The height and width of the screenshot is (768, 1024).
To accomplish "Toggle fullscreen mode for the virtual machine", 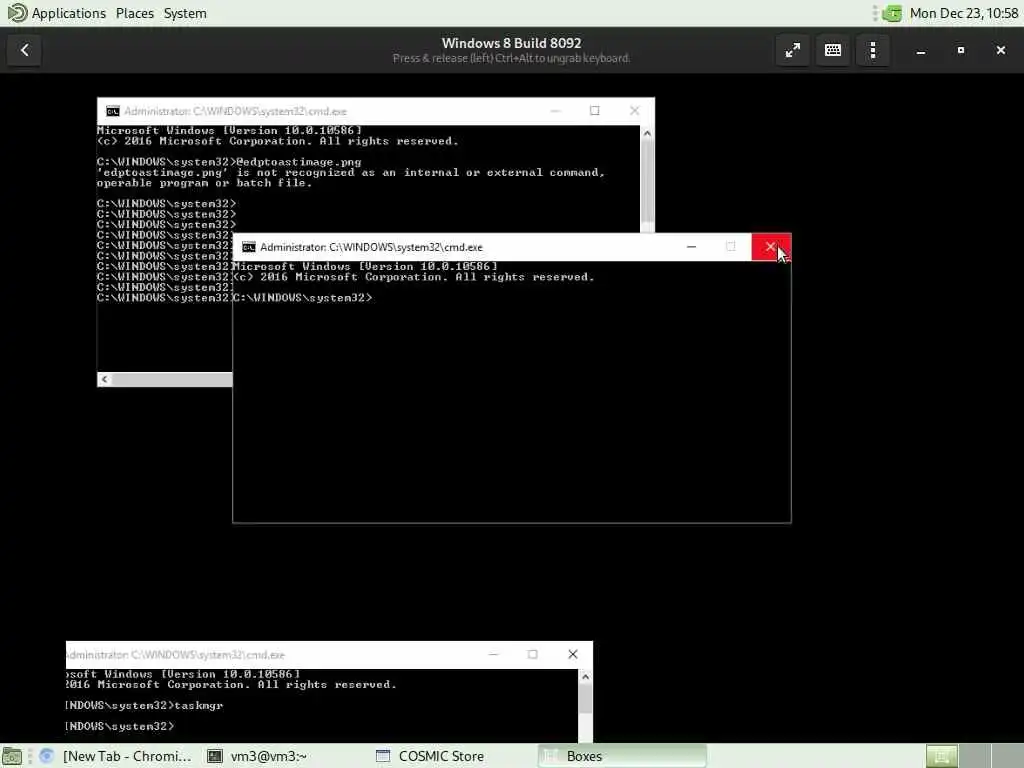I will (793, 50).
